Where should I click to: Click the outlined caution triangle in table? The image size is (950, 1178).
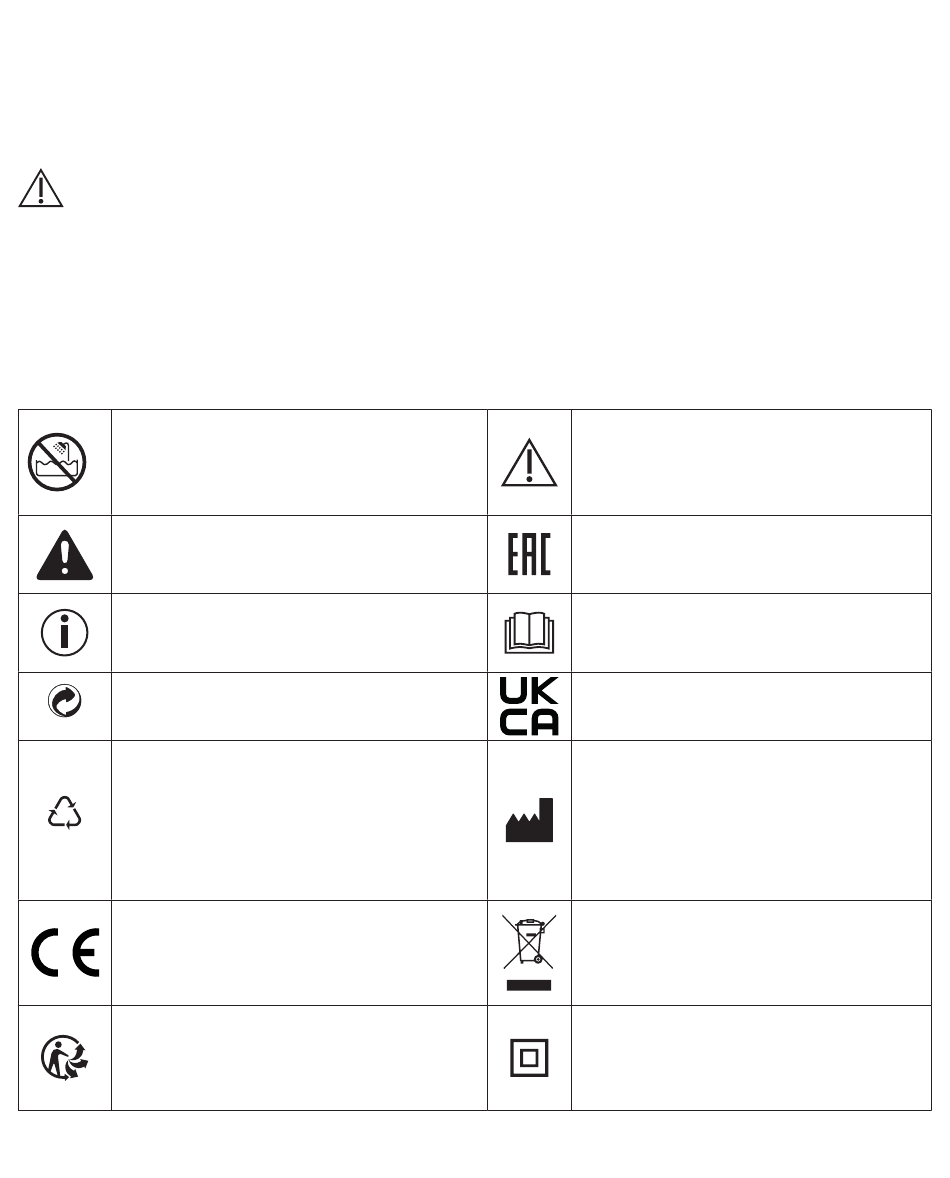pyautogui.click(x=529, y=463)
